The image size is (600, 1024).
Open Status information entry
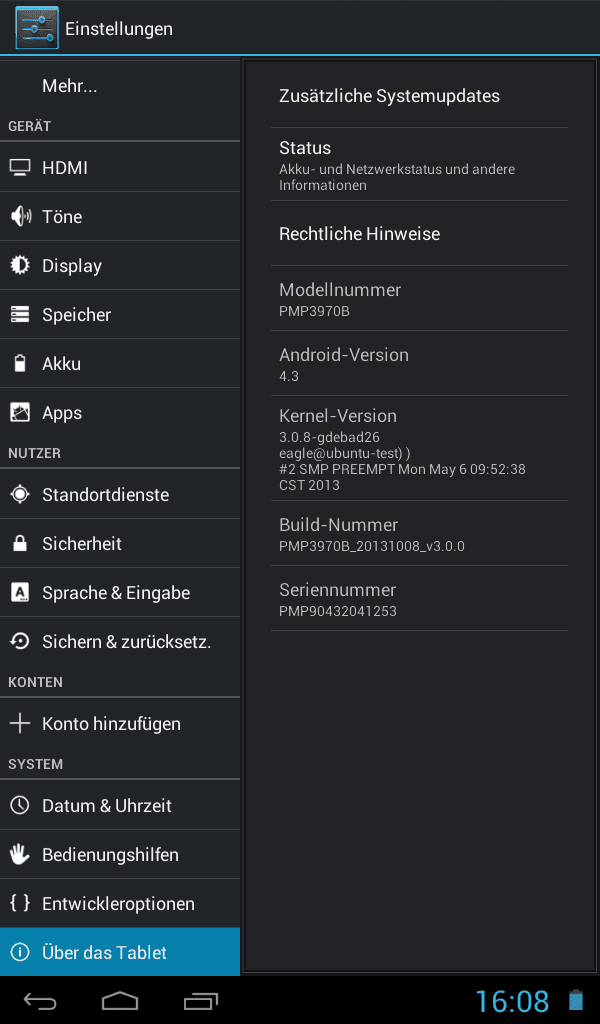[x=419, y=165]
